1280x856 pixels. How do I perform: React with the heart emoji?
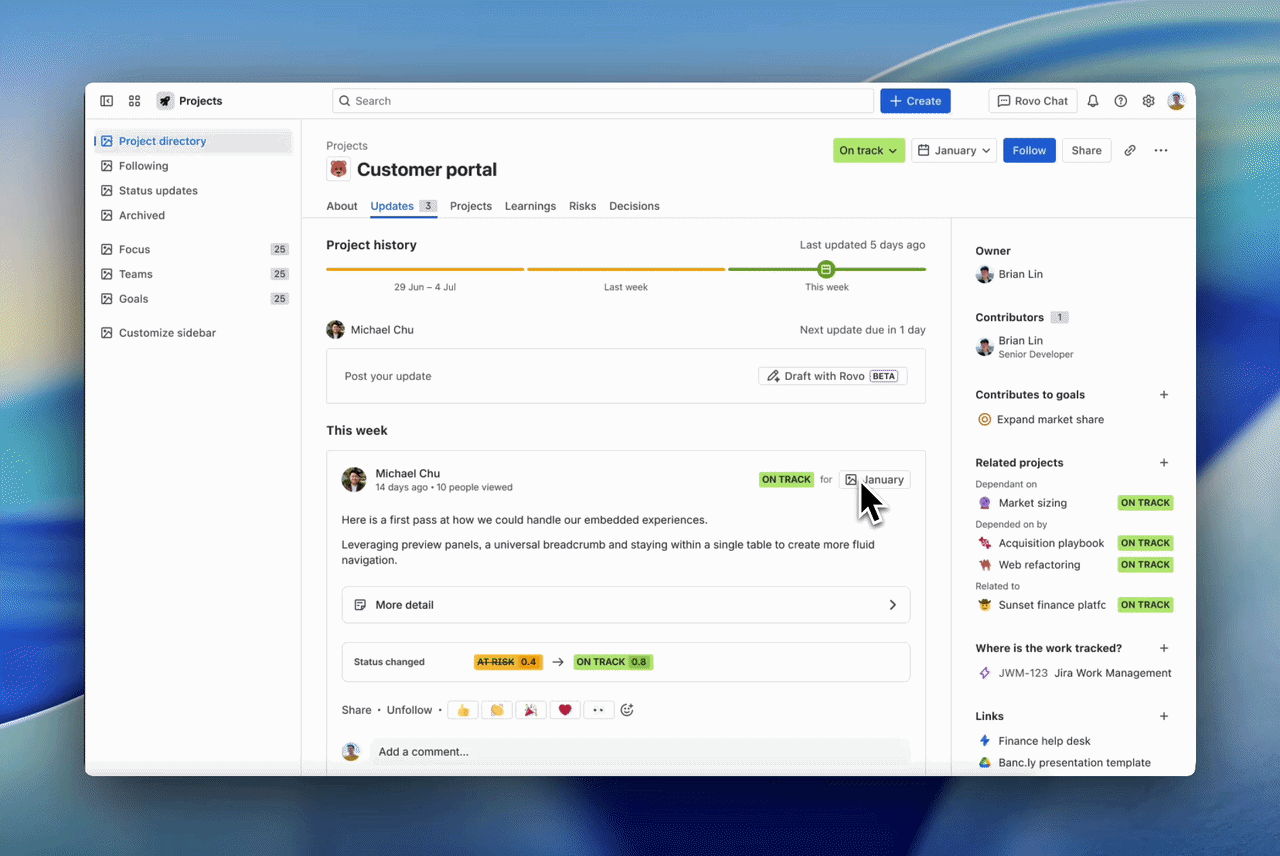(x=565, y=710)
